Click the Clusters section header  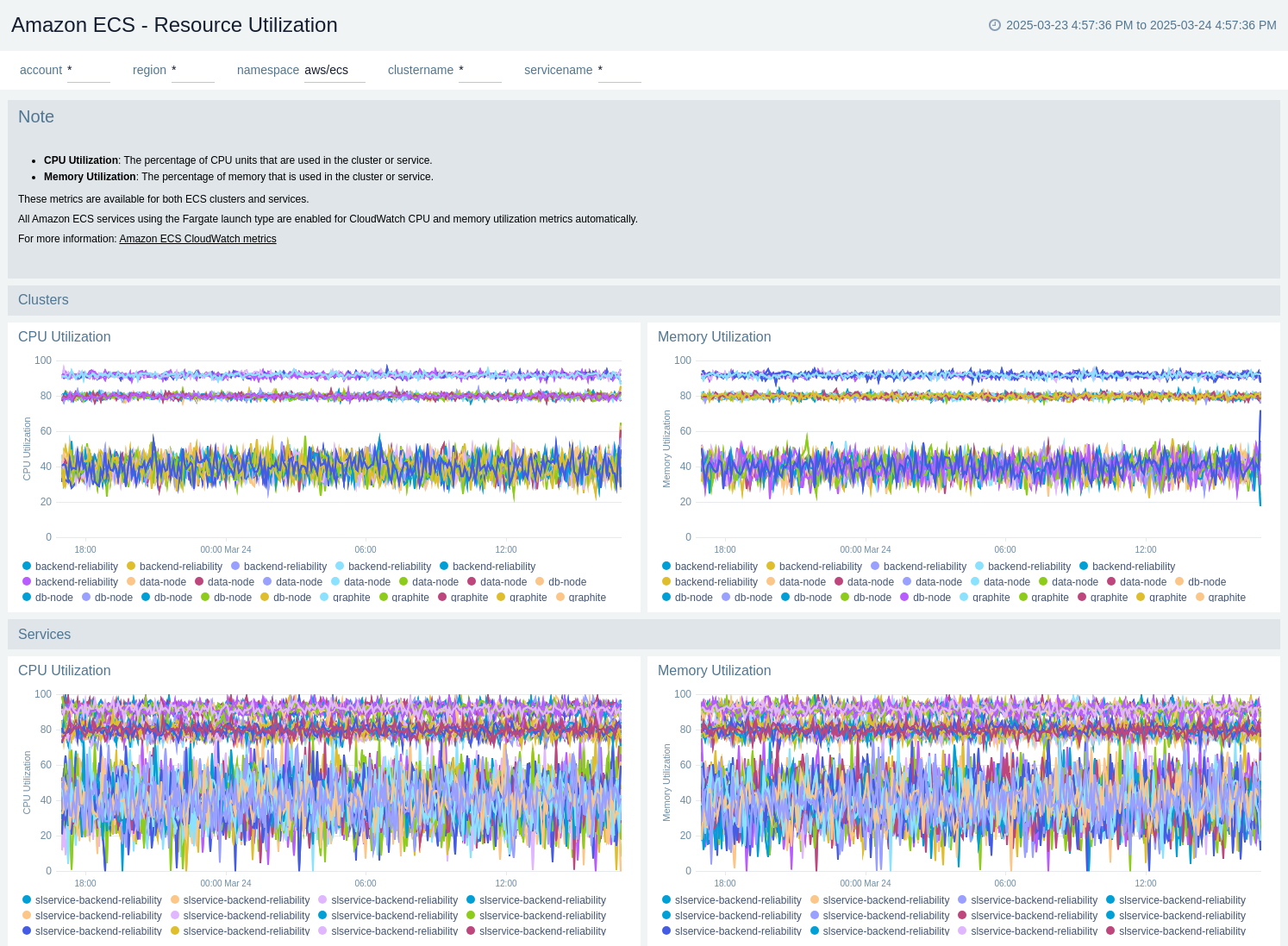[43, 300]
